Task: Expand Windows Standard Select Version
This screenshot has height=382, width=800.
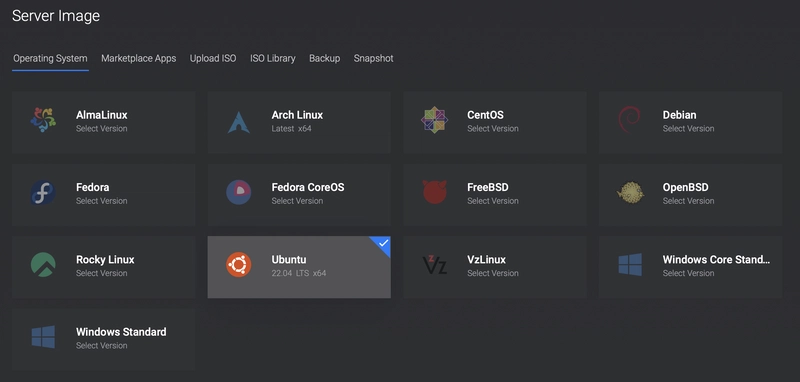Action: click(x=102, y=346)
